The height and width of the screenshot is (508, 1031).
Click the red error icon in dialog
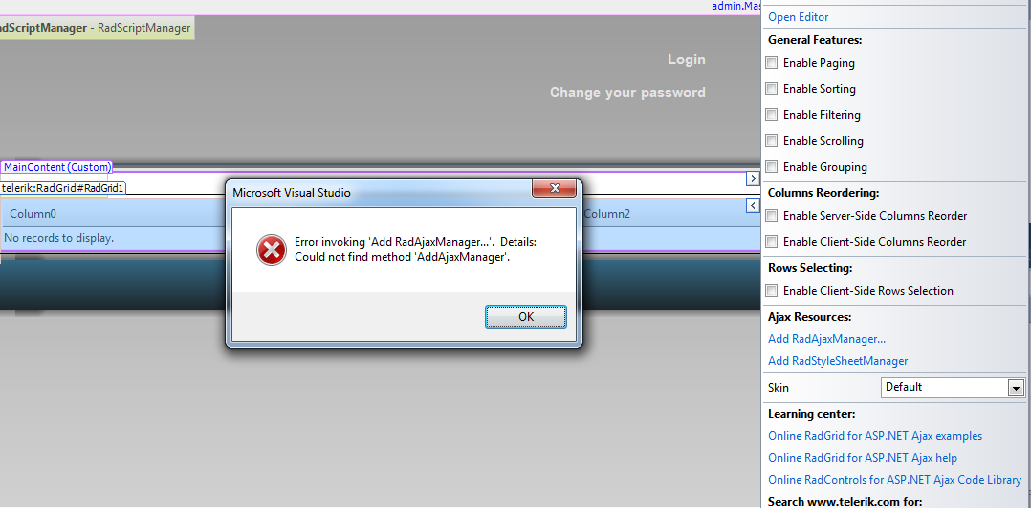click(x=271, y=250)
